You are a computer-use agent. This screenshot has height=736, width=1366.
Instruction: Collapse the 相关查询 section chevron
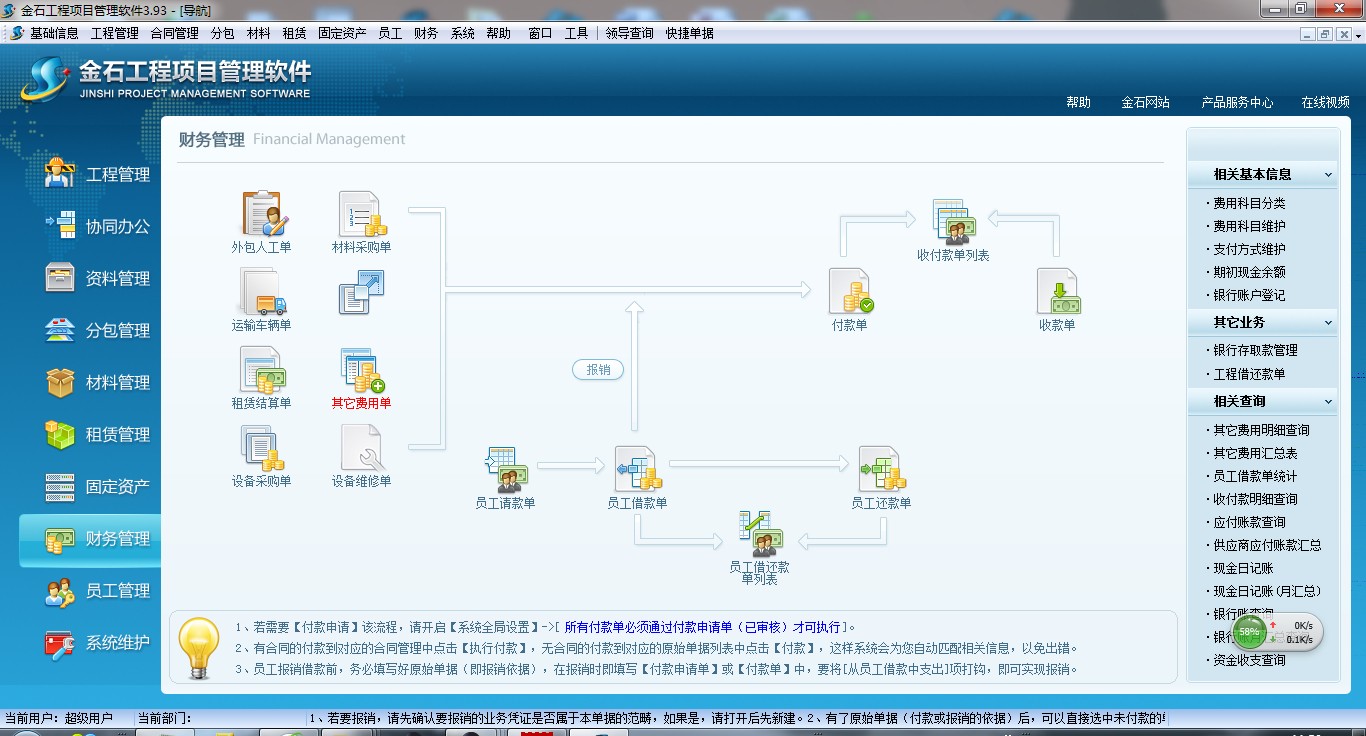[1328, 402]
